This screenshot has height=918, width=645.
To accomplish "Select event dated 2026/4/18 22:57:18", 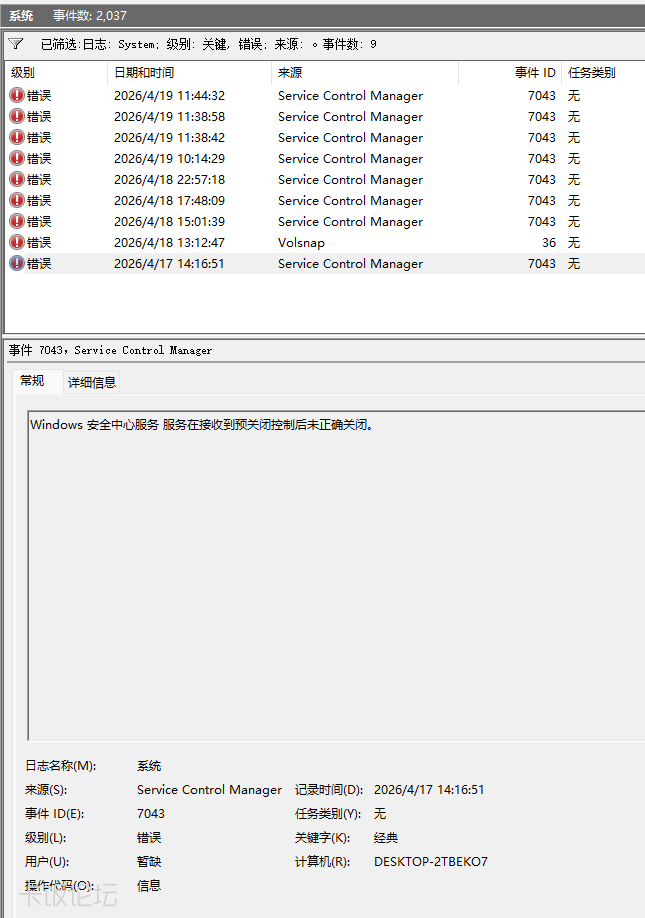I will pos(325,180).
